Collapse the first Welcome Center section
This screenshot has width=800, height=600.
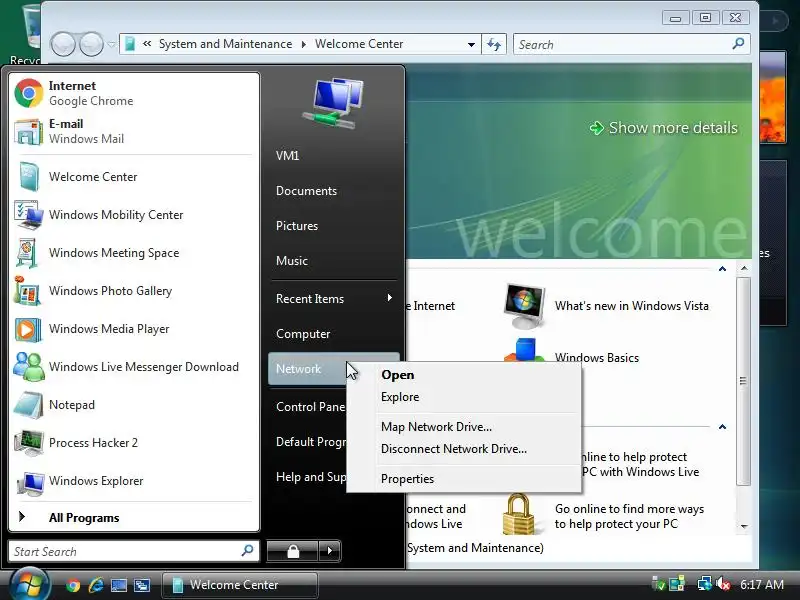pos(722,269)
